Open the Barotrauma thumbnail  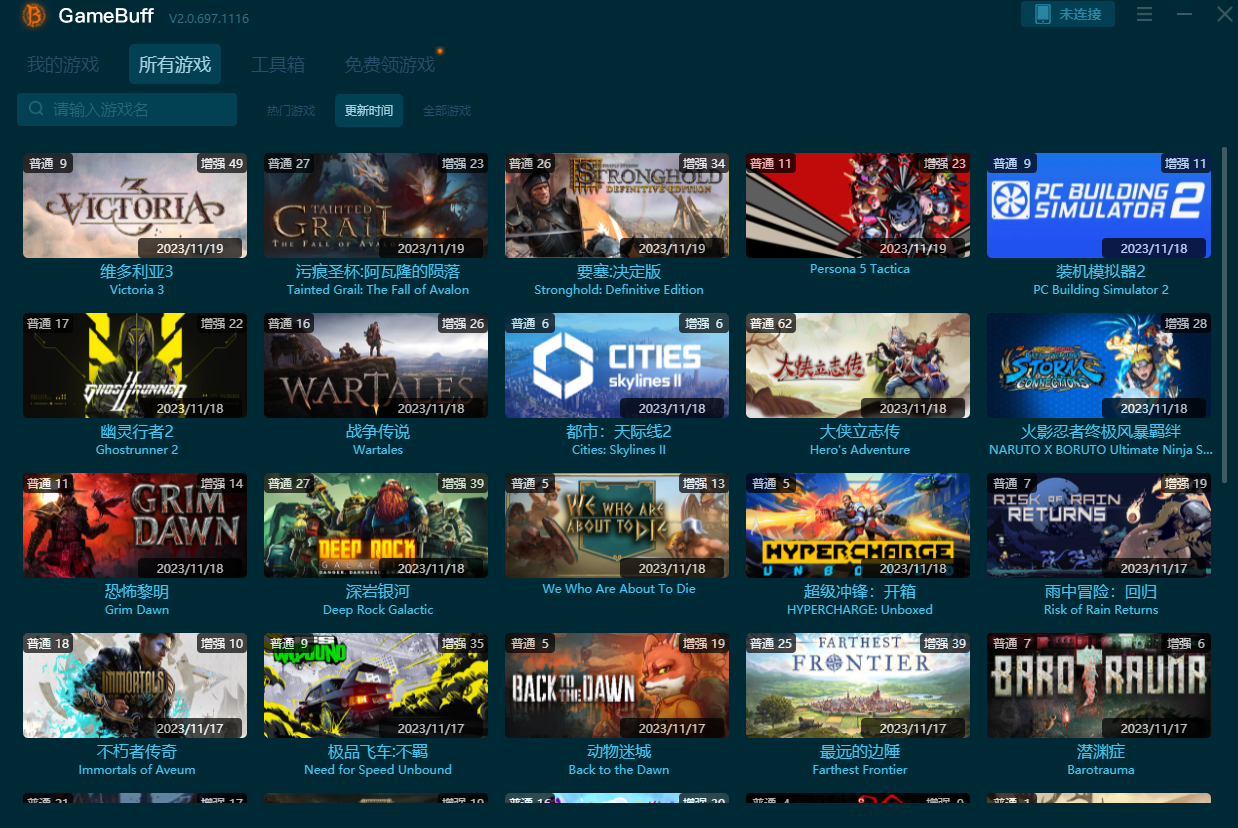coord(1099,685)
